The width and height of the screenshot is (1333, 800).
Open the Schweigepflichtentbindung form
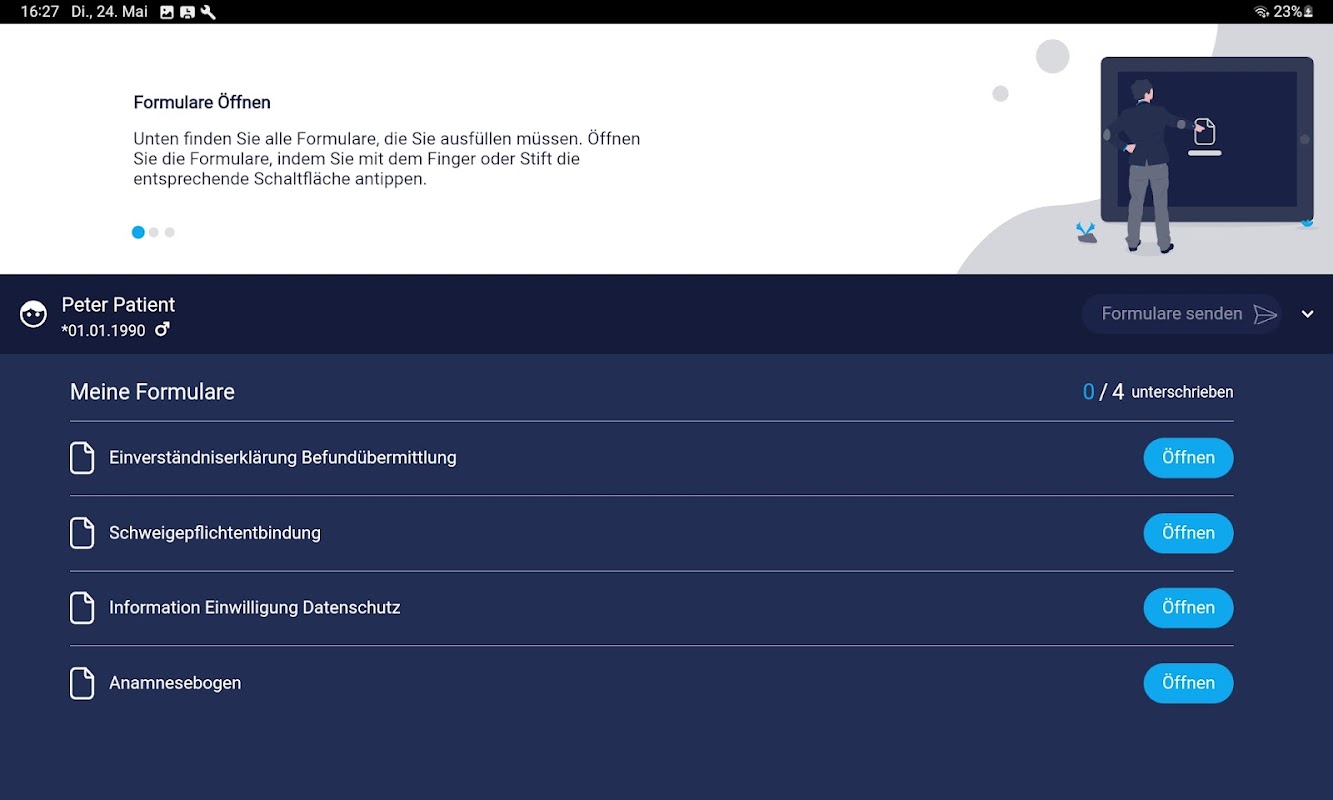[x=1188, y=533]
